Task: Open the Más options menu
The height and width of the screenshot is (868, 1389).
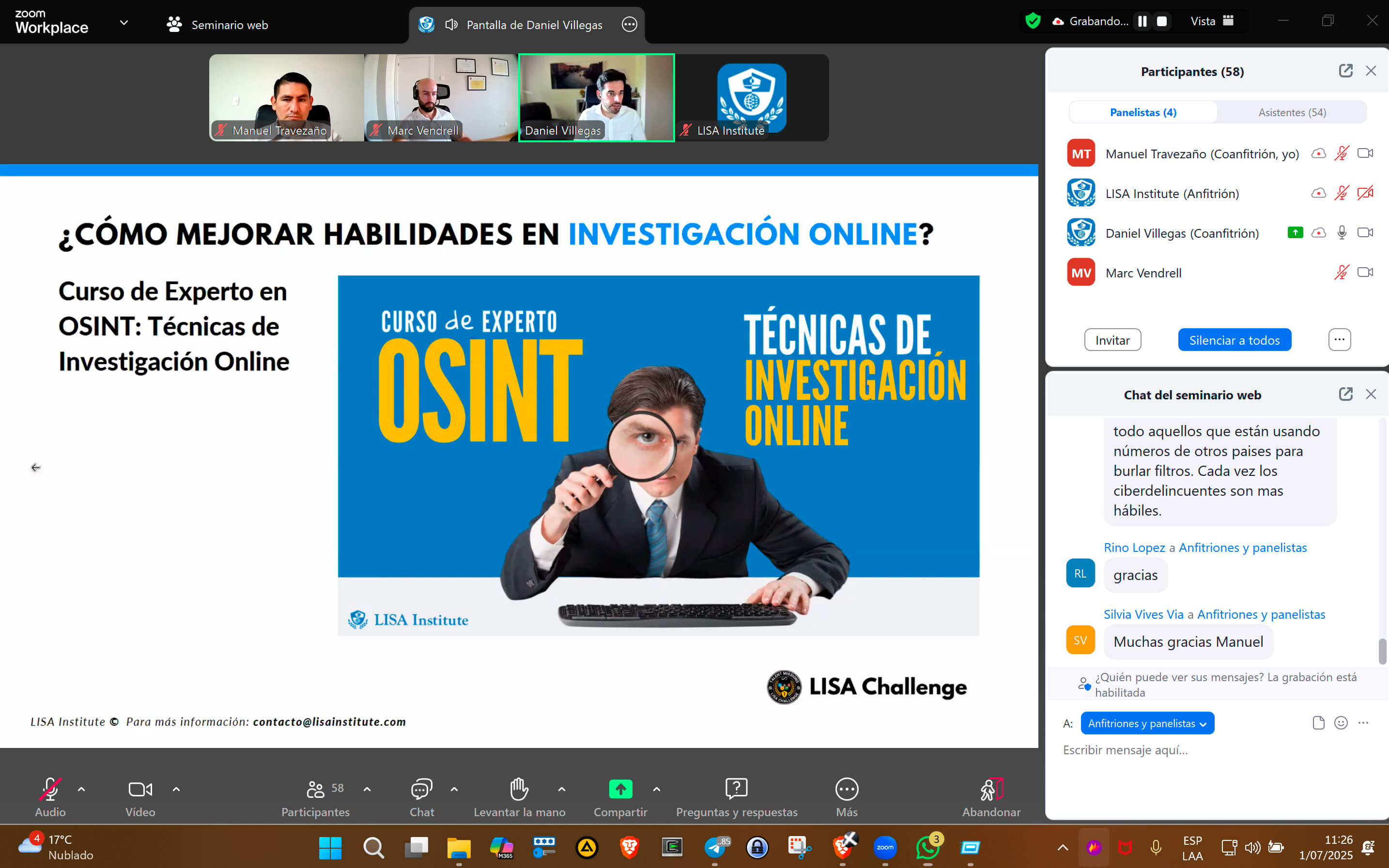Action: (x=847, y=797)
